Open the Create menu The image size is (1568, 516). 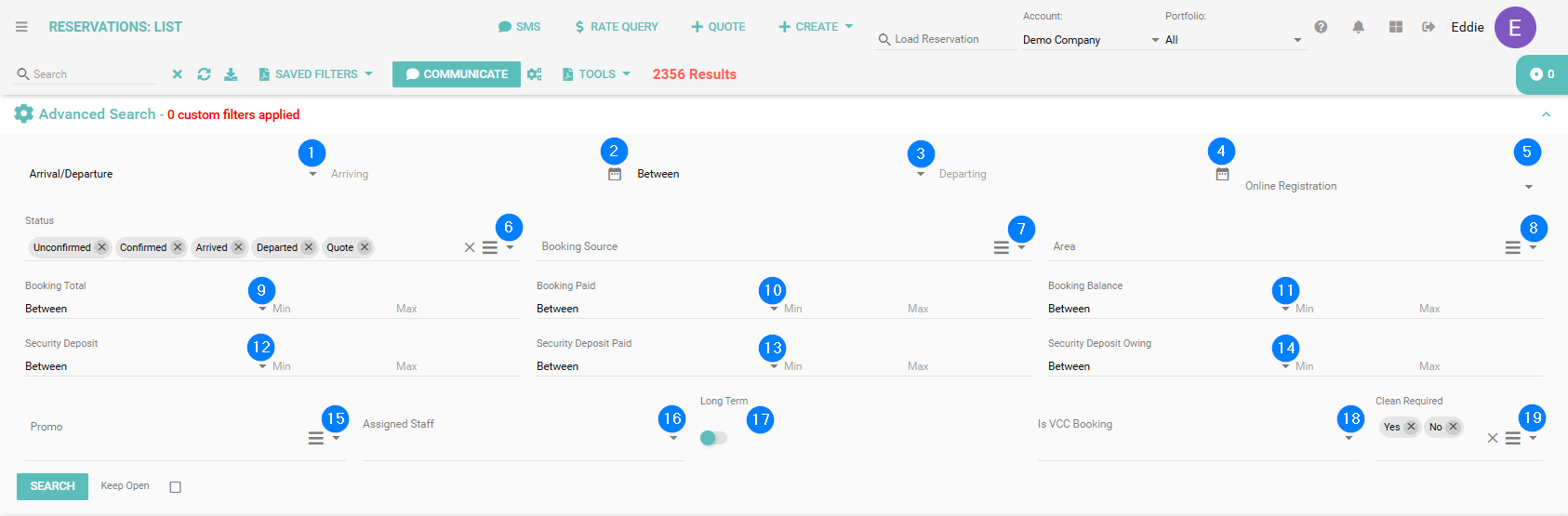(816, 27)
